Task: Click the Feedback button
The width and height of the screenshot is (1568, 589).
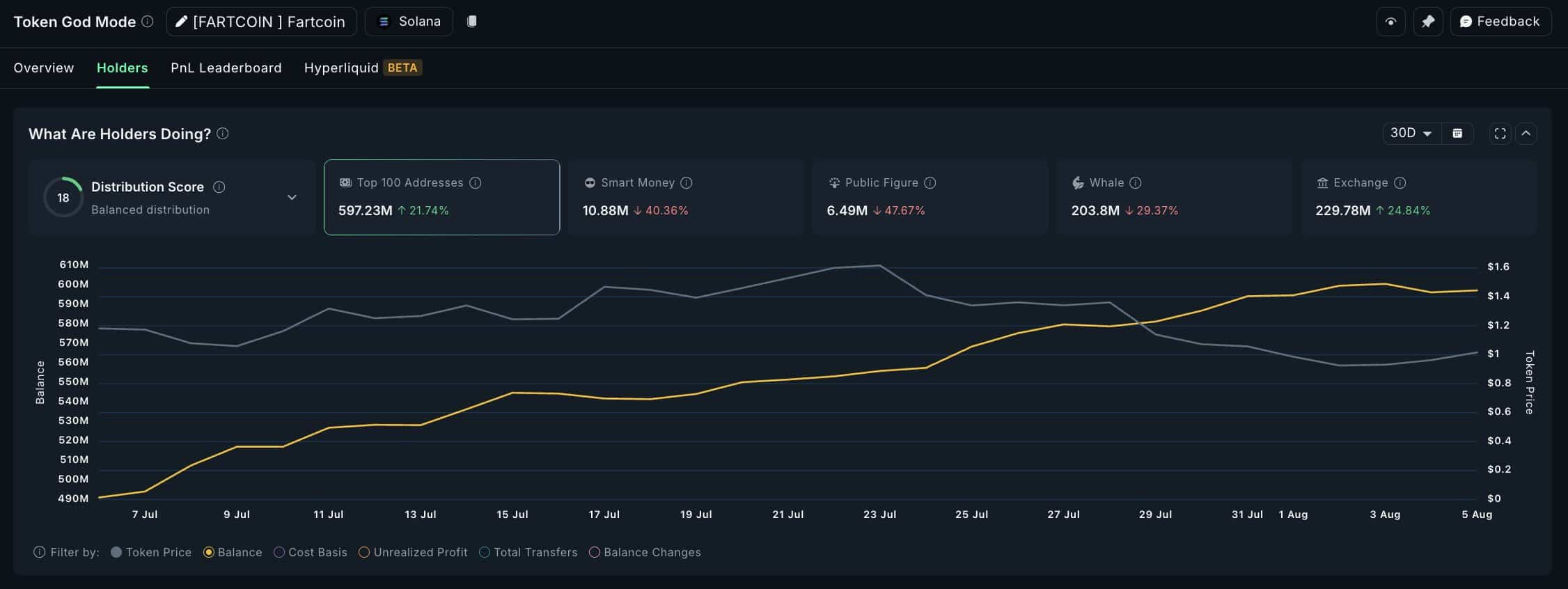Action: point(1500,22)
